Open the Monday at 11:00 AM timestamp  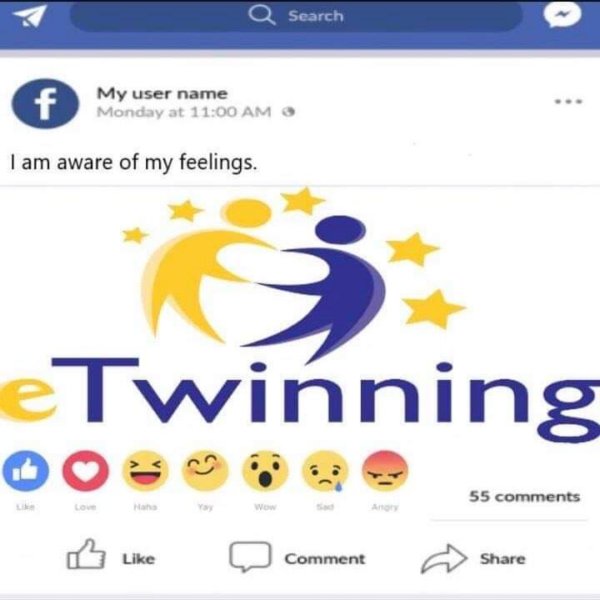pos(184,112)
